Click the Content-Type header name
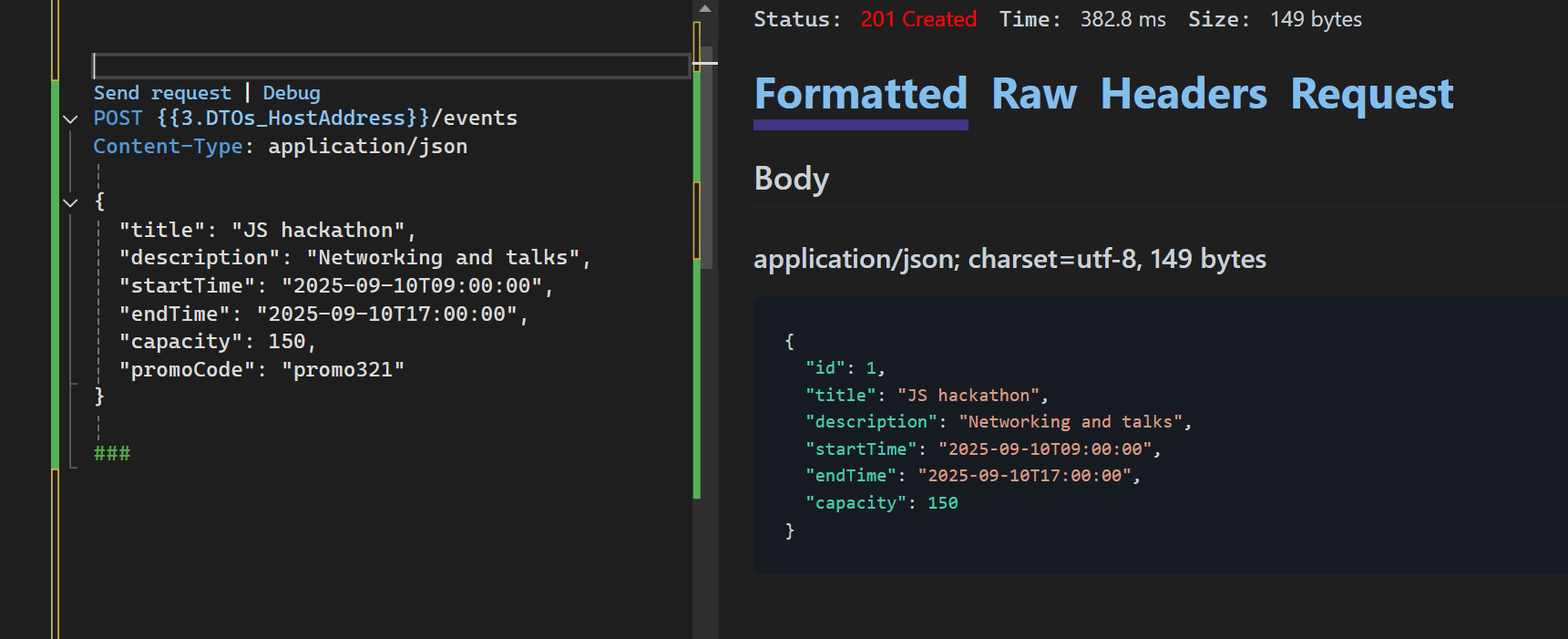The height and width of the screenshot is (639, 1568). (x=169, y=147)
